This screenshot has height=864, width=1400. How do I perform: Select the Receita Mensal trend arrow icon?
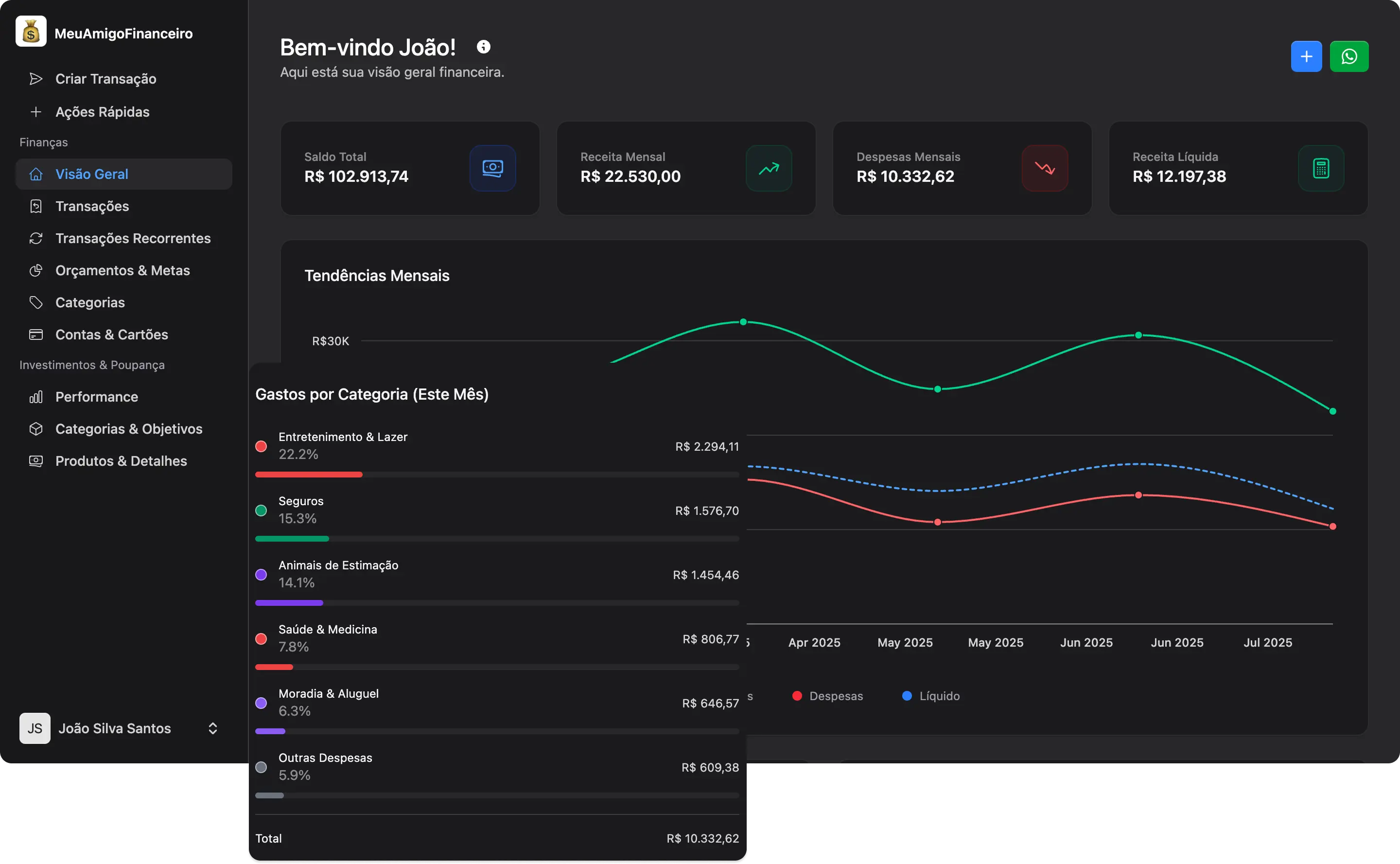[768, 168]
